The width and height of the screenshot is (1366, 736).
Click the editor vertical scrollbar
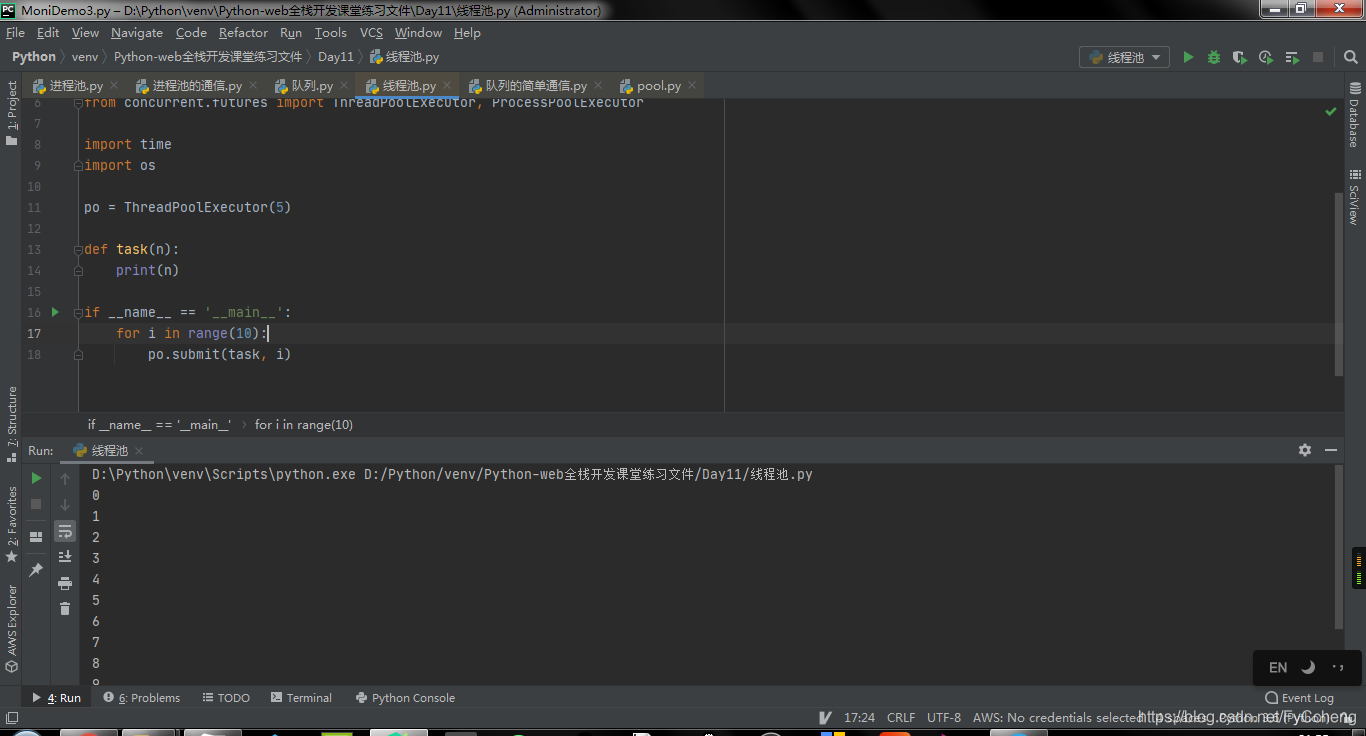click(x=1339, y=285)
